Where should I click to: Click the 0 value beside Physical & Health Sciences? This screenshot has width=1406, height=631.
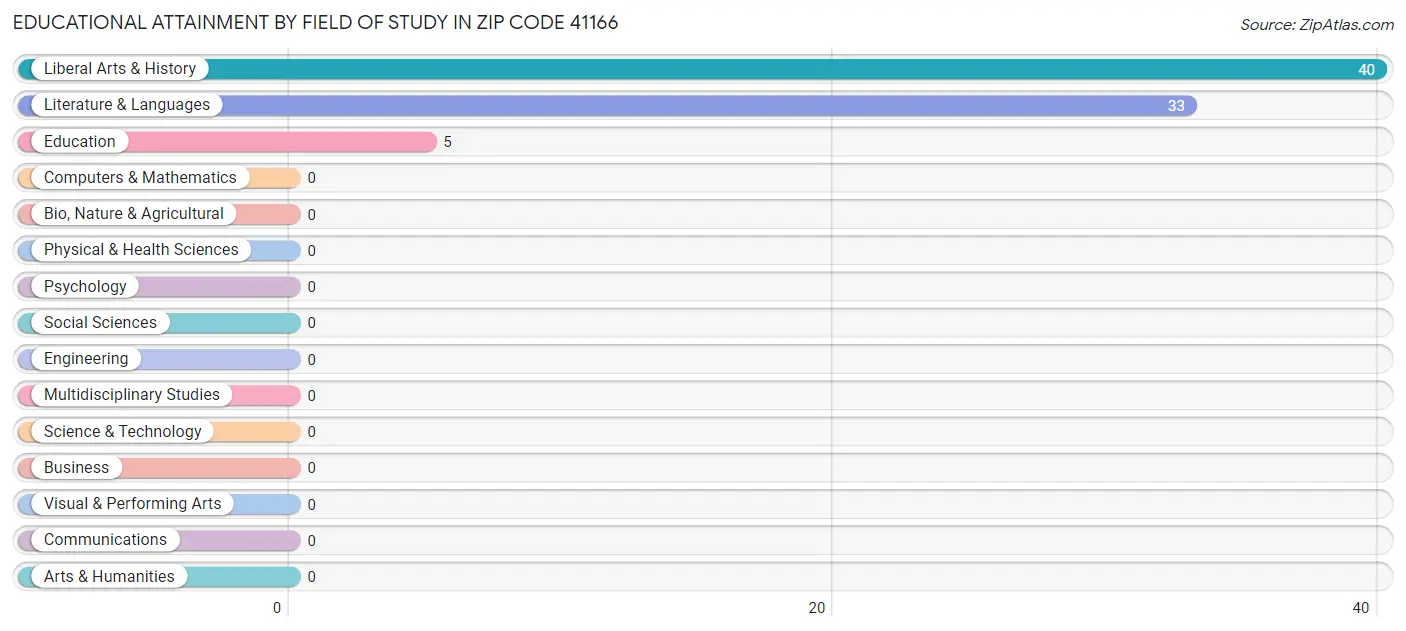point(312,251)
